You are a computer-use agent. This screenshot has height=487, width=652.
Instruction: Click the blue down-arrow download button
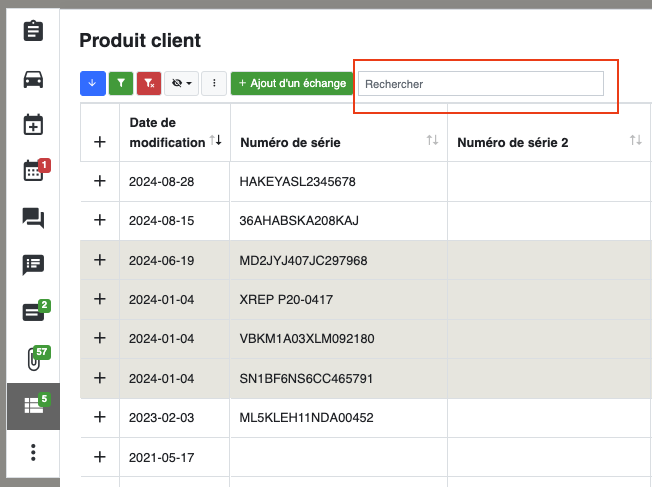point(92,84)
